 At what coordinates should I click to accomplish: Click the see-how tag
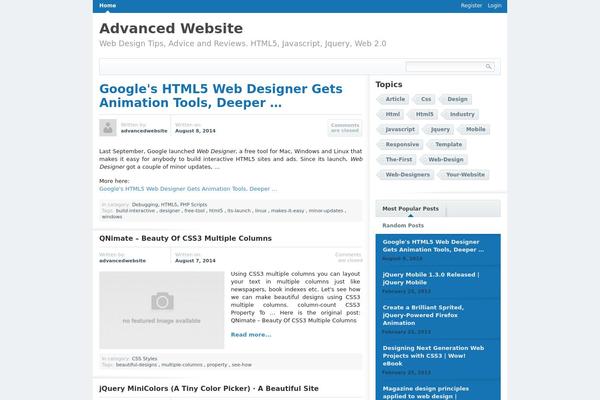point(241,365)
